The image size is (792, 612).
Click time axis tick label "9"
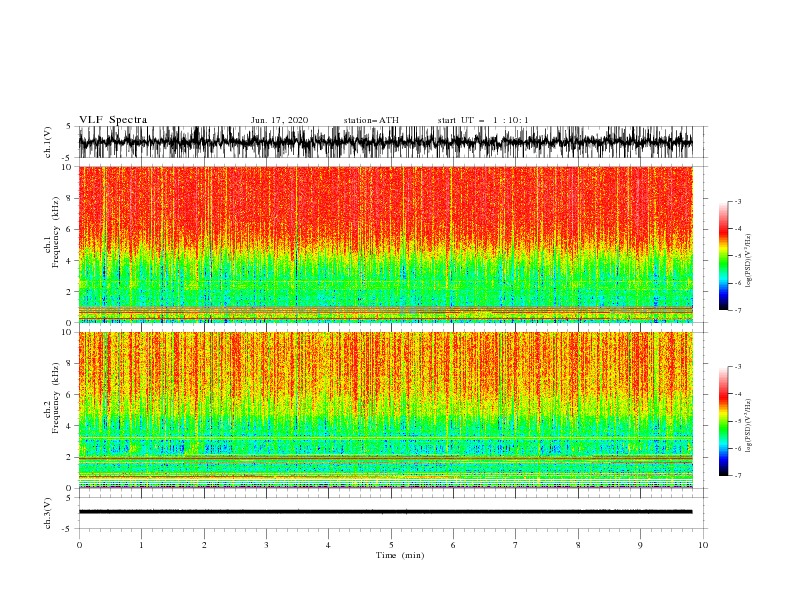(x=640, y=545)
